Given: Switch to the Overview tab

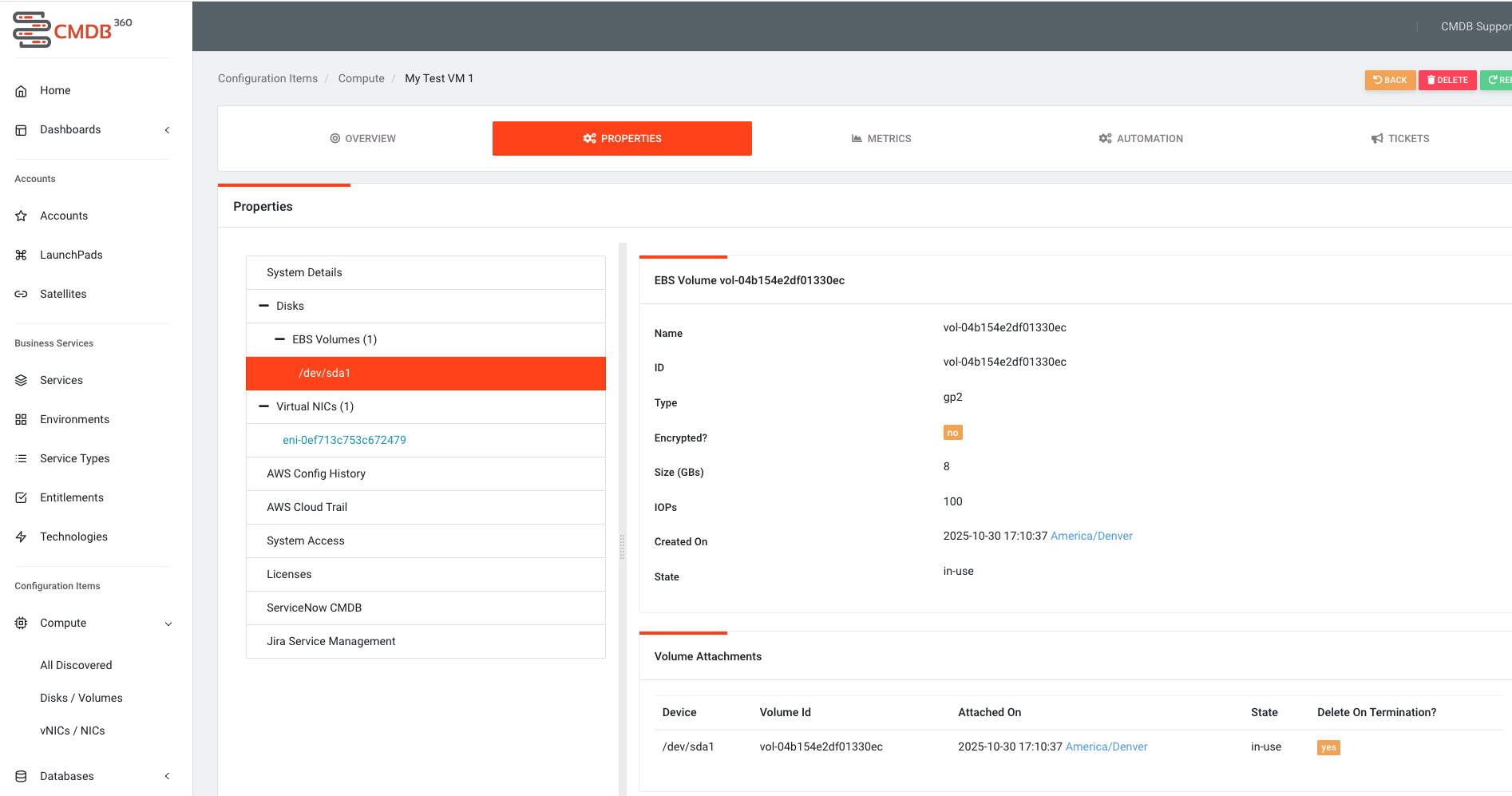Looking at the screenshot, I should tap(363, 139).
